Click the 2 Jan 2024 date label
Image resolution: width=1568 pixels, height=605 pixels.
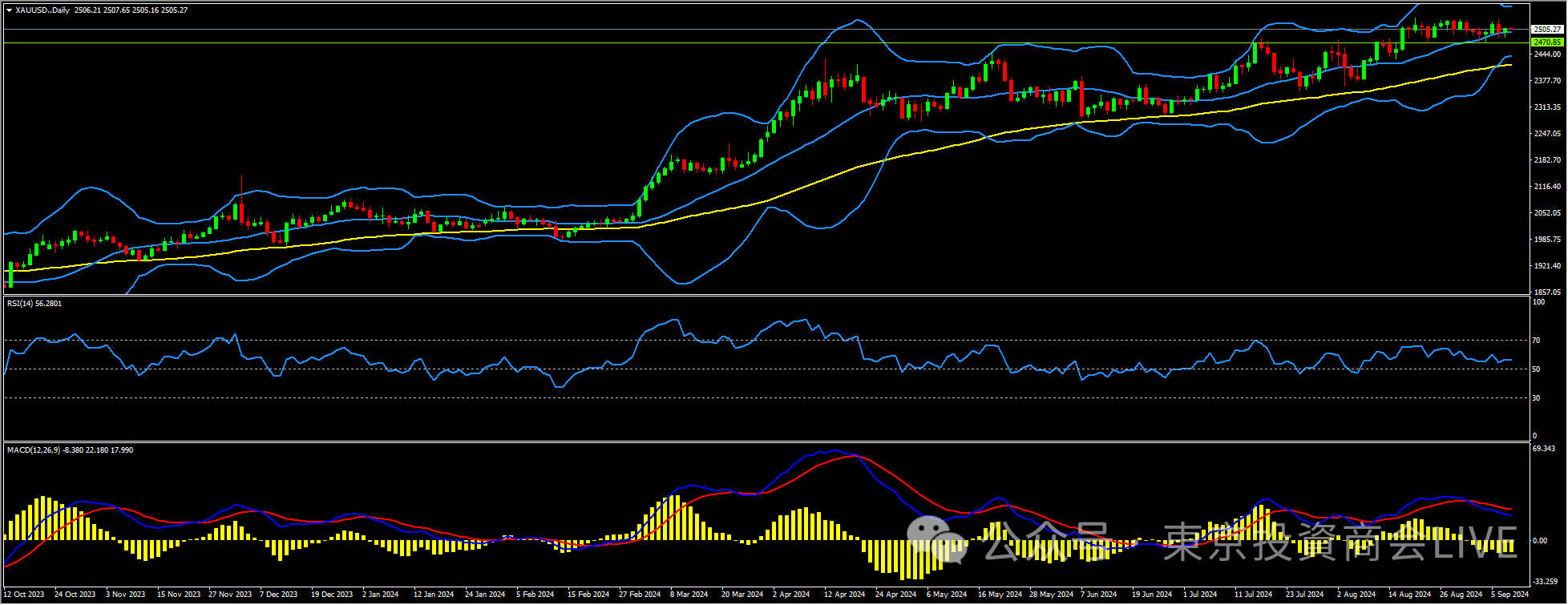[381, 595]
